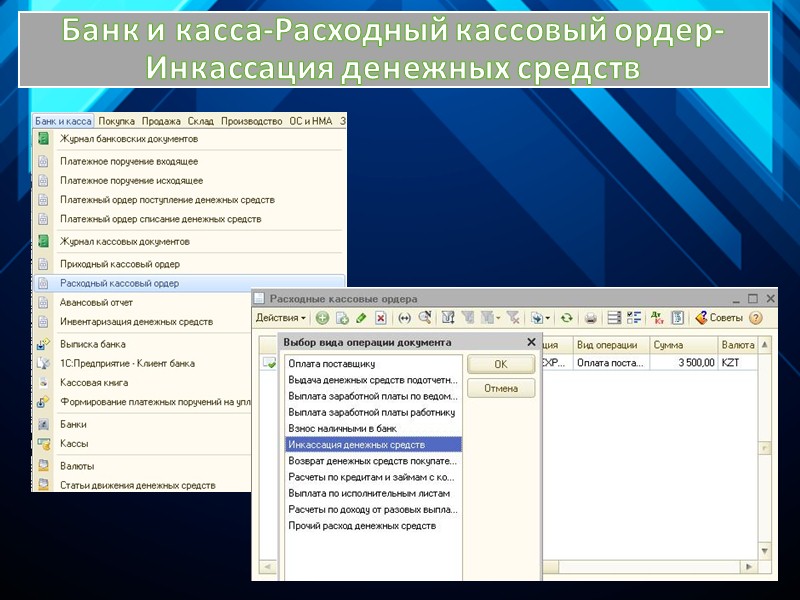The image size is (800, 600).
Task: Select Приходный кассовый ордер menu entry
Action: [189, 264]
